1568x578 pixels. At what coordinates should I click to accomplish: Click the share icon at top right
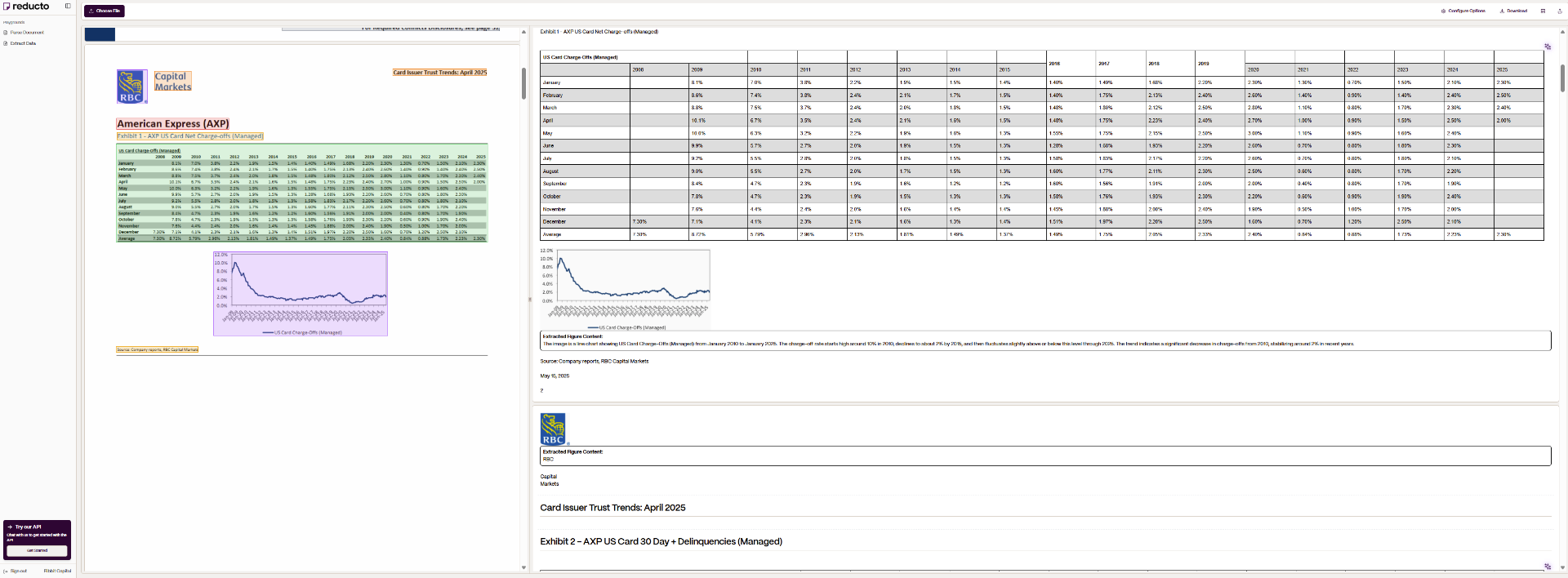(x=1559, y=11)
